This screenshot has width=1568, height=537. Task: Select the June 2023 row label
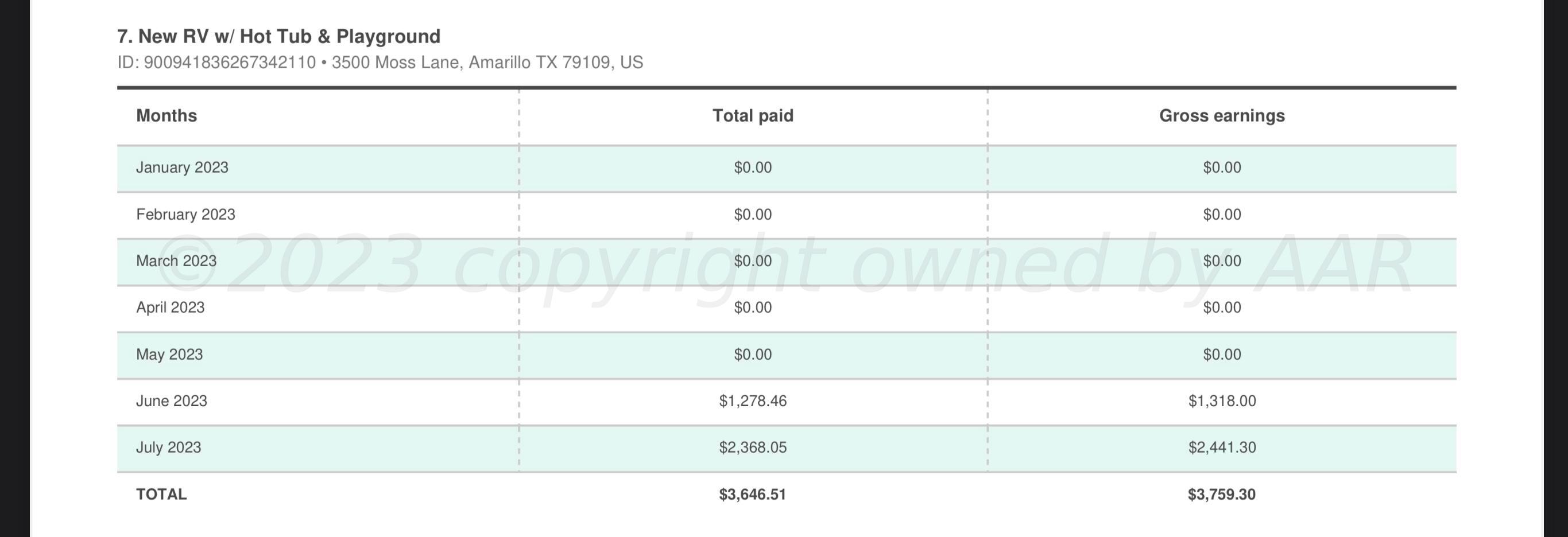(171, 401)
